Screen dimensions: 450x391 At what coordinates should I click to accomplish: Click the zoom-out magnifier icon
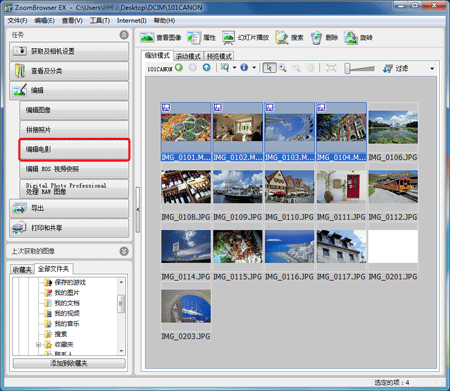pyautogui.click(x=296, y=68)
